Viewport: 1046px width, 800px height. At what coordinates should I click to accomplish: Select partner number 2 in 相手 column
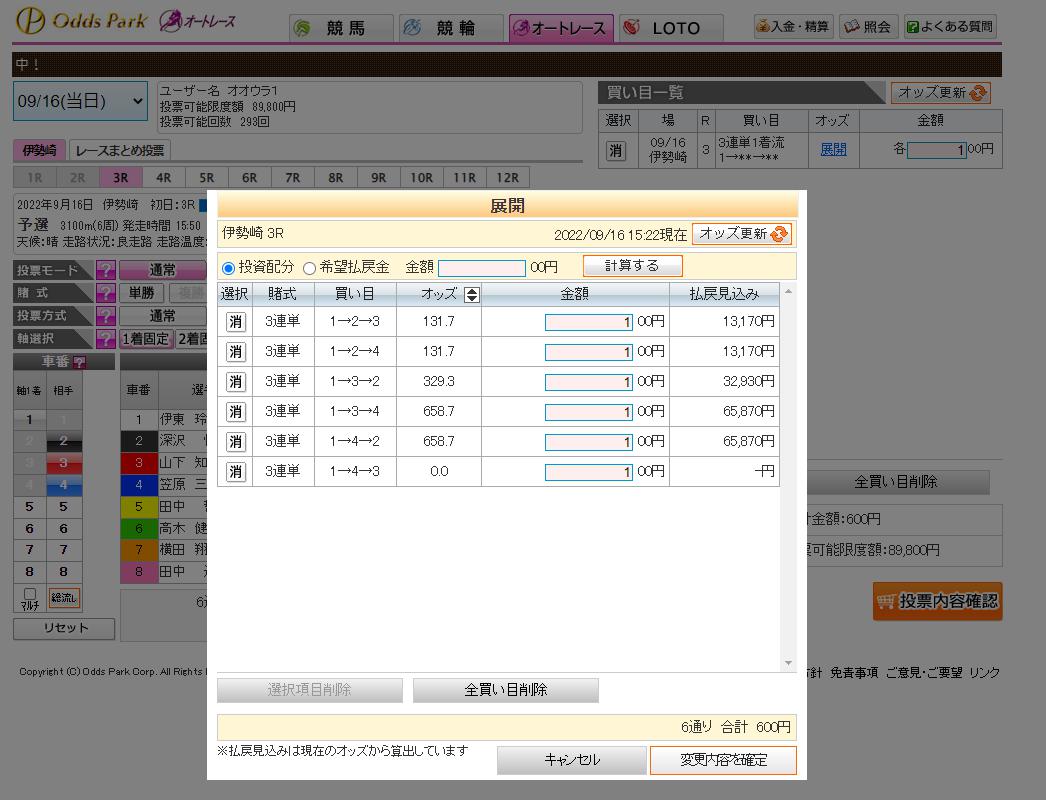click(63, 441)
